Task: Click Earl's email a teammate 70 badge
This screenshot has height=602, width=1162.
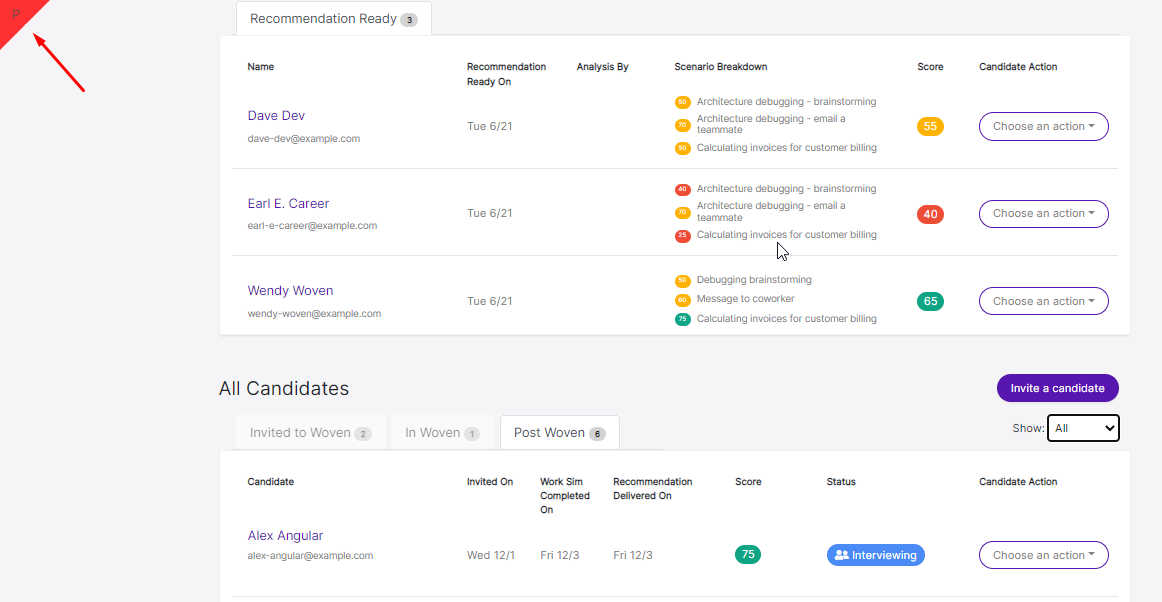Action: pyautogui.click(x=683, y=212)
